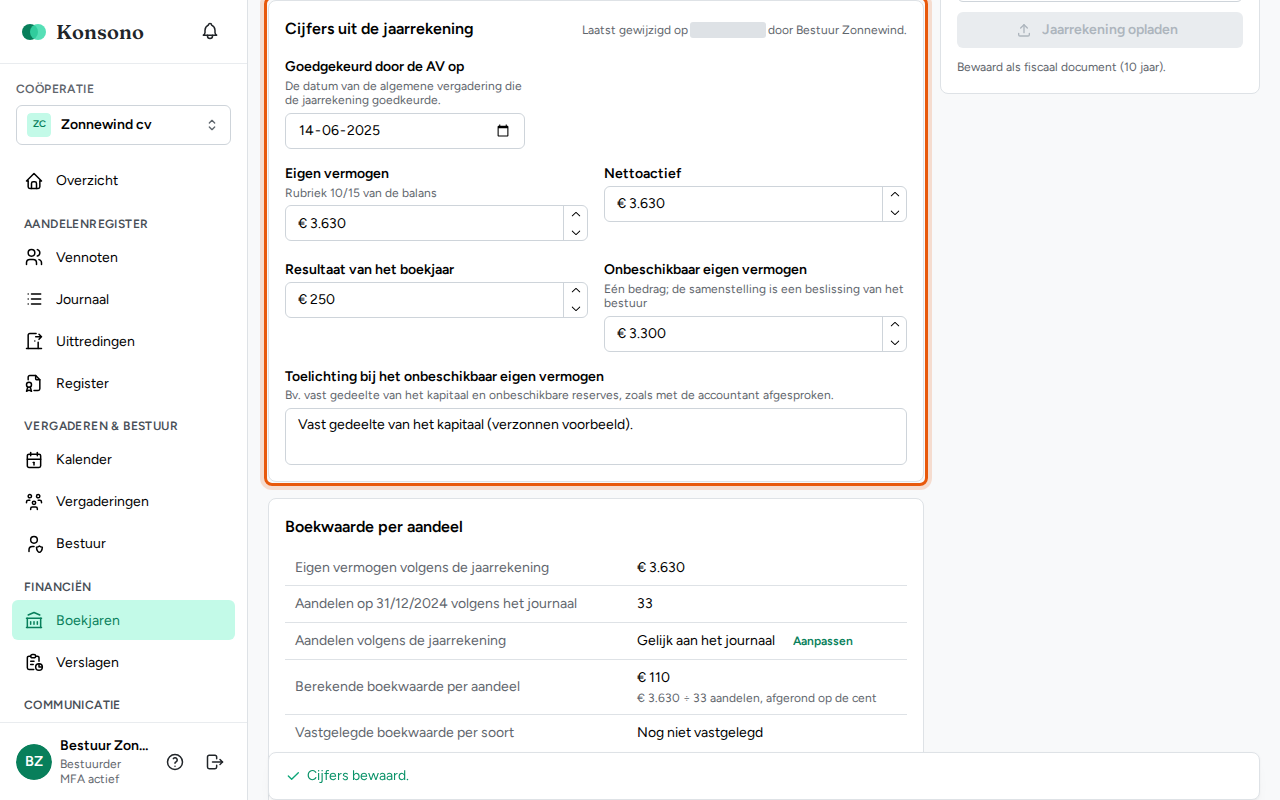Decrease the Resultaat van het boekjaar value

click(575, 309)
